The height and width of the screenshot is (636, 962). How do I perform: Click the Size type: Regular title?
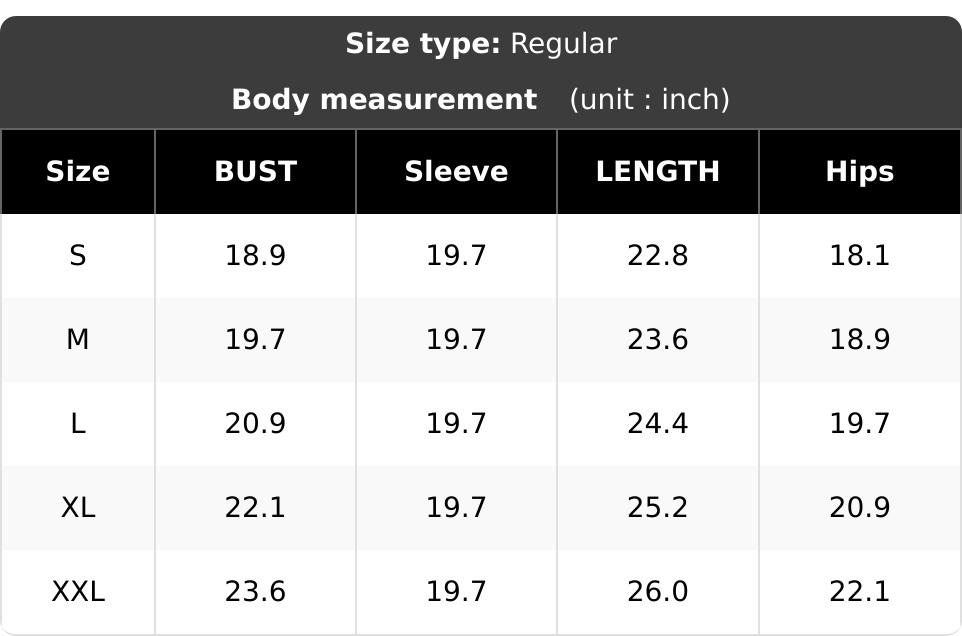coord(481,44)
